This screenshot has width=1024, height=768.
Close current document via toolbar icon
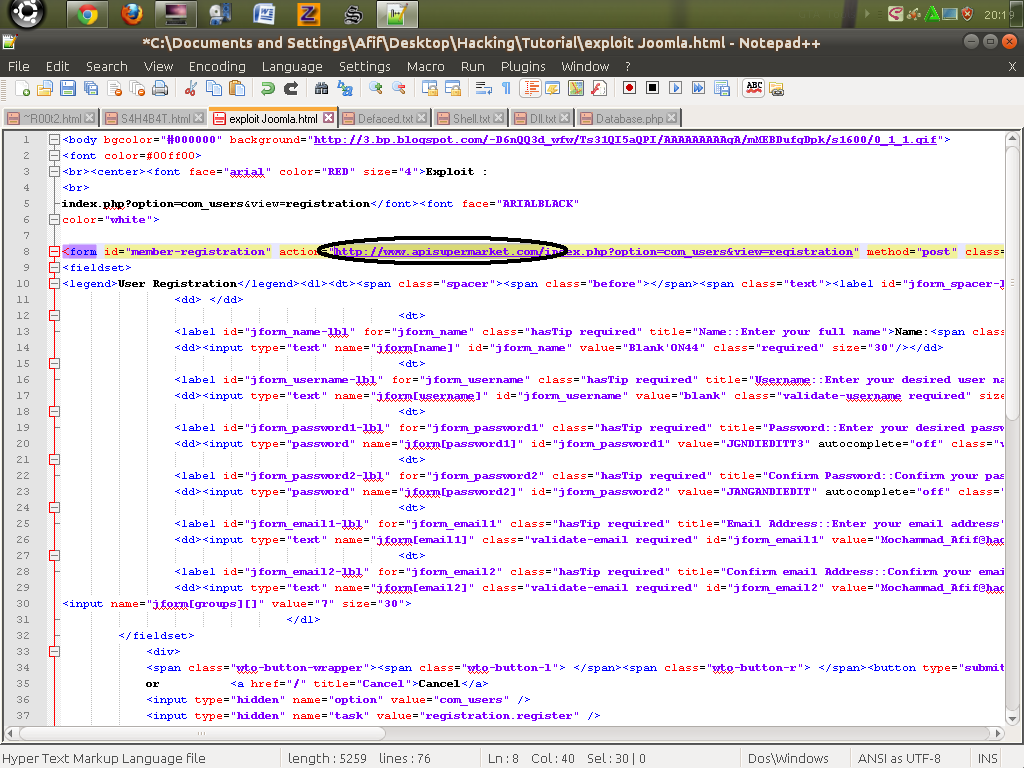click(114, 89)
